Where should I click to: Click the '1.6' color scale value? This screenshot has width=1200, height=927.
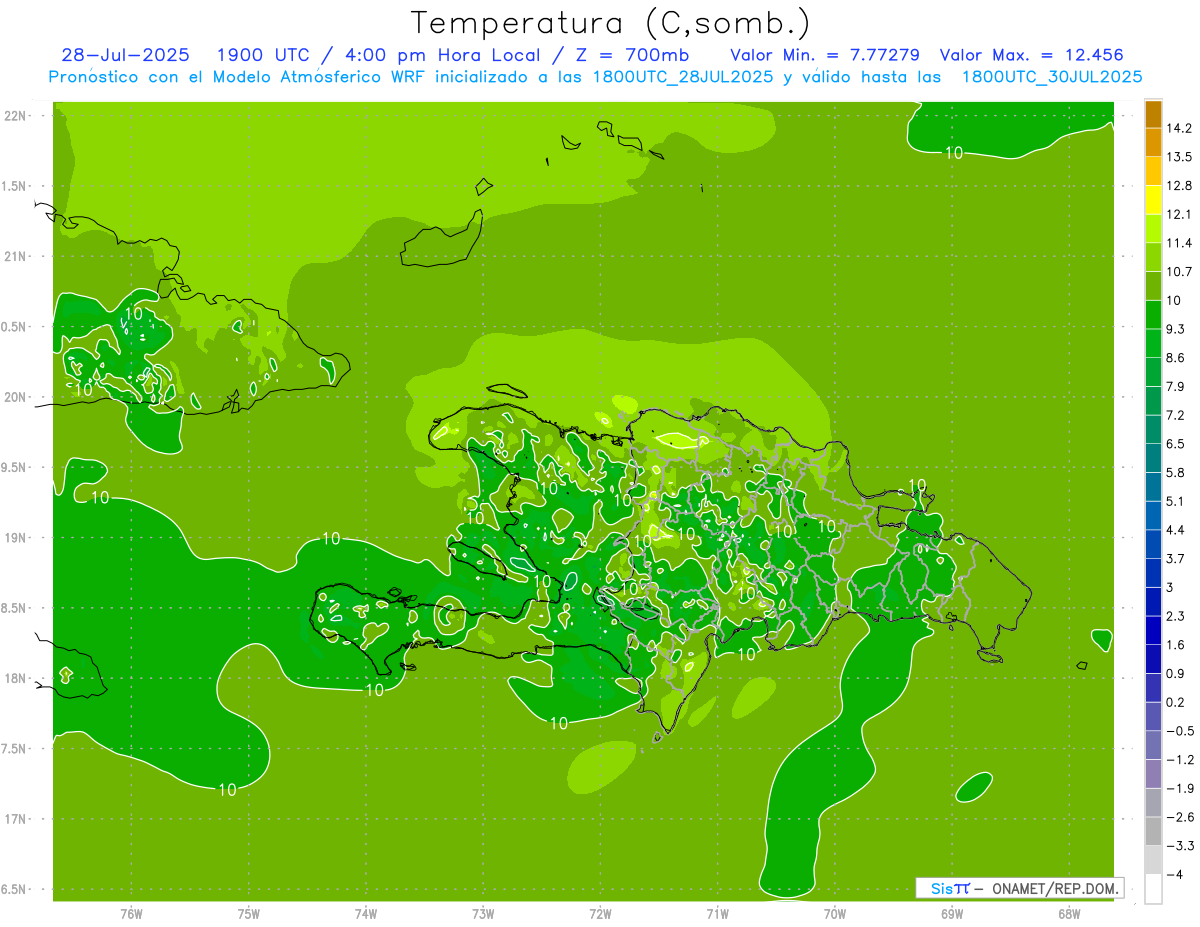pos(1176,645)
